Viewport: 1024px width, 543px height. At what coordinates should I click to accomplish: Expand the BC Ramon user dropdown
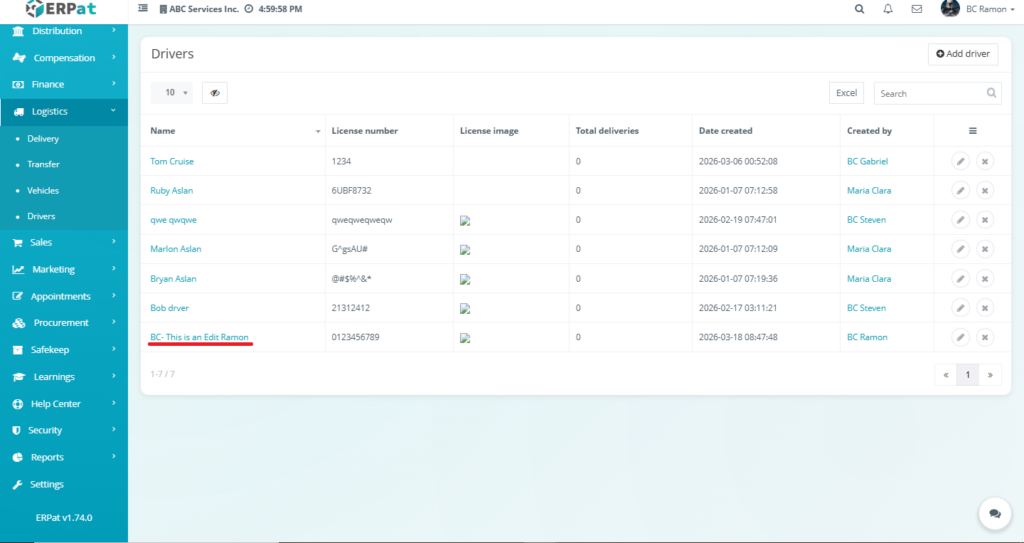pos(977,9)
